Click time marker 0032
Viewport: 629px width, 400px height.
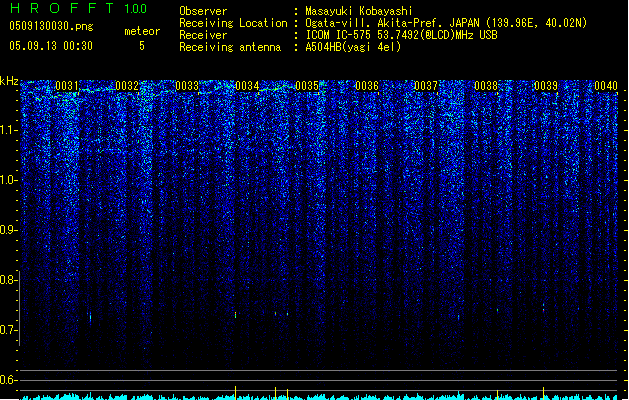coord(127,86)
